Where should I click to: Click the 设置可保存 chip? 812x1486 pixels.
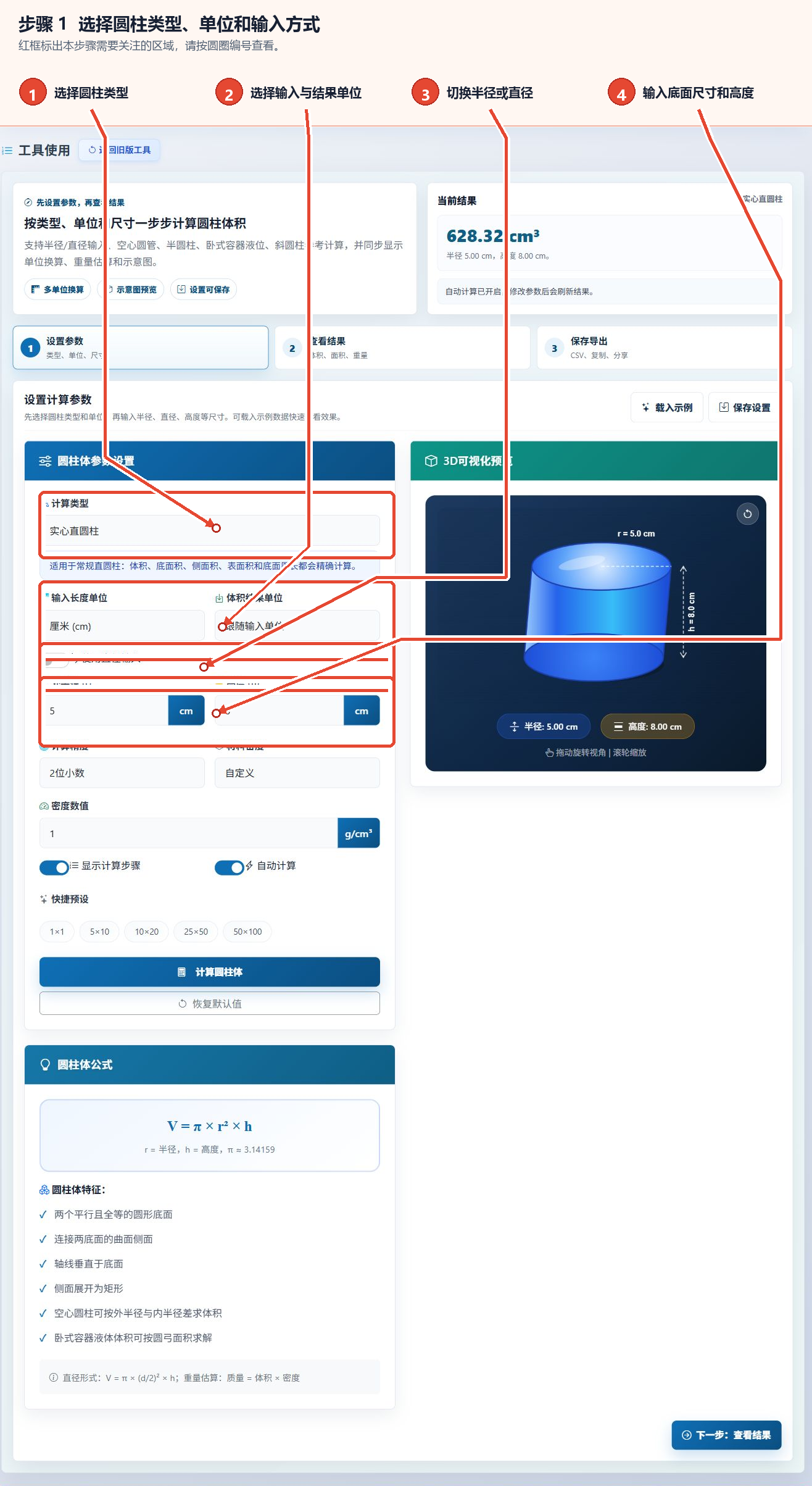(x=204, y=290)
